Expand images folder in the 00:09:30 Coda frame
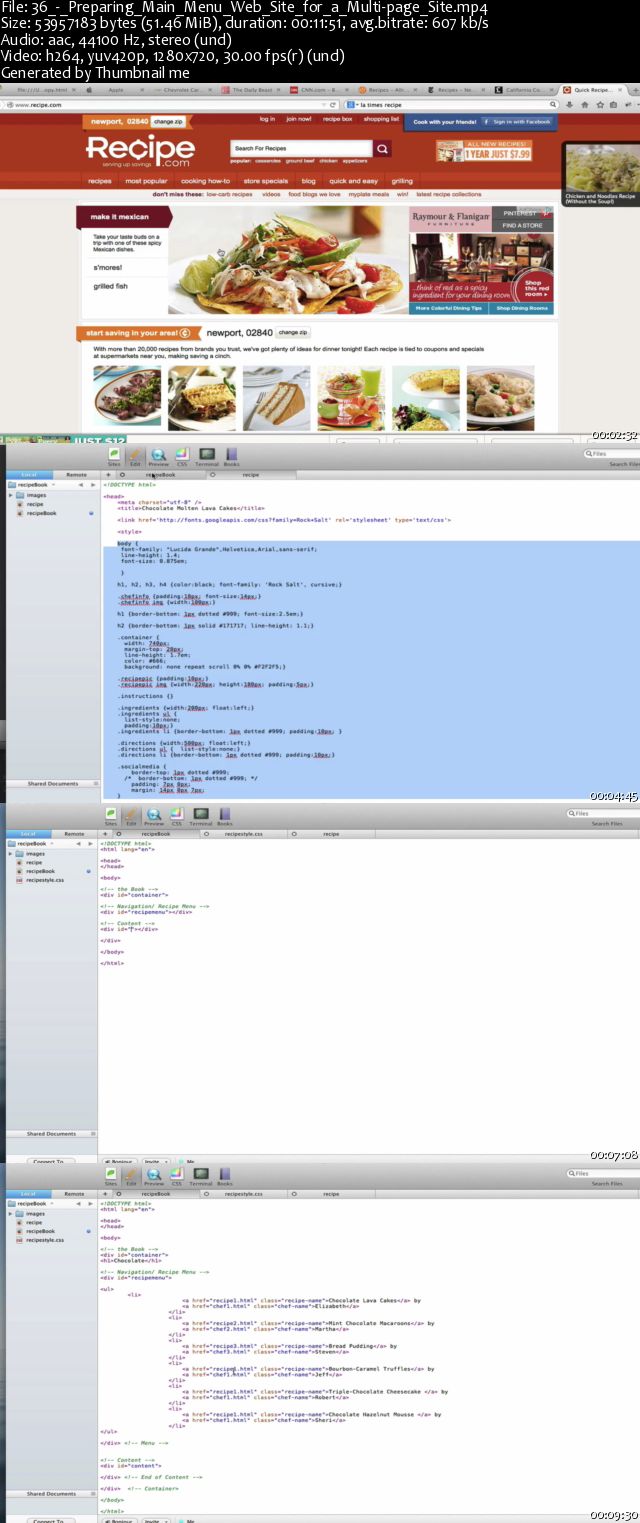Image resolution: width=640 pixels, height=1523 pixels. pyautogui.click(x=11, y=1214)
